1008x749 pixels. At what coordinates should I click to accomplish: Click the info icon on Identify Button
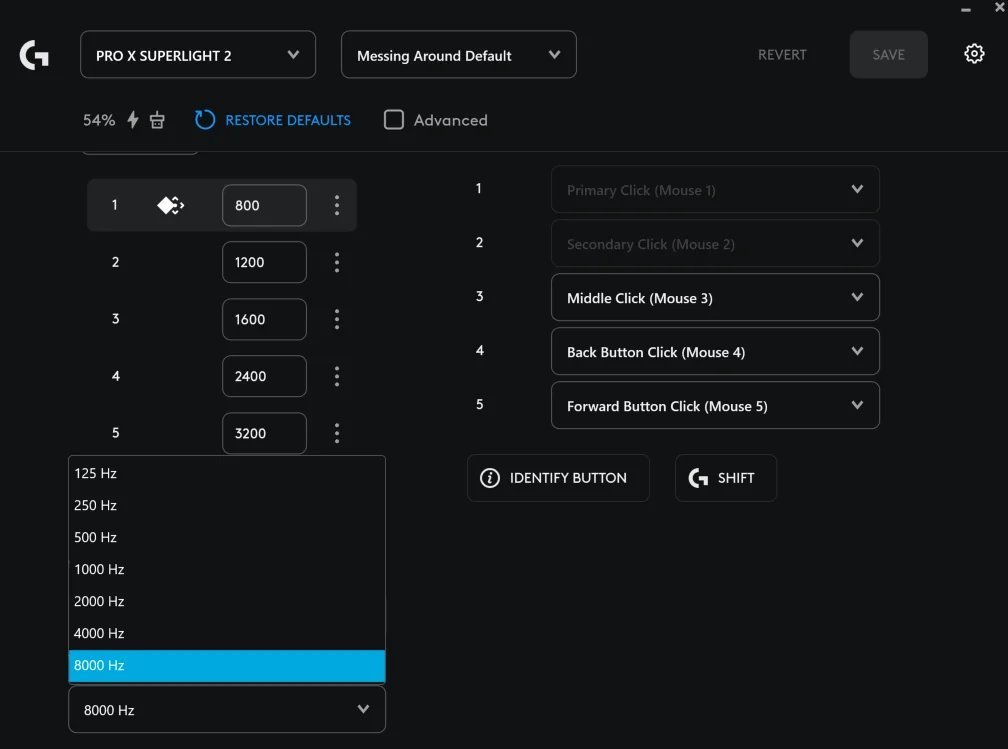489,478
